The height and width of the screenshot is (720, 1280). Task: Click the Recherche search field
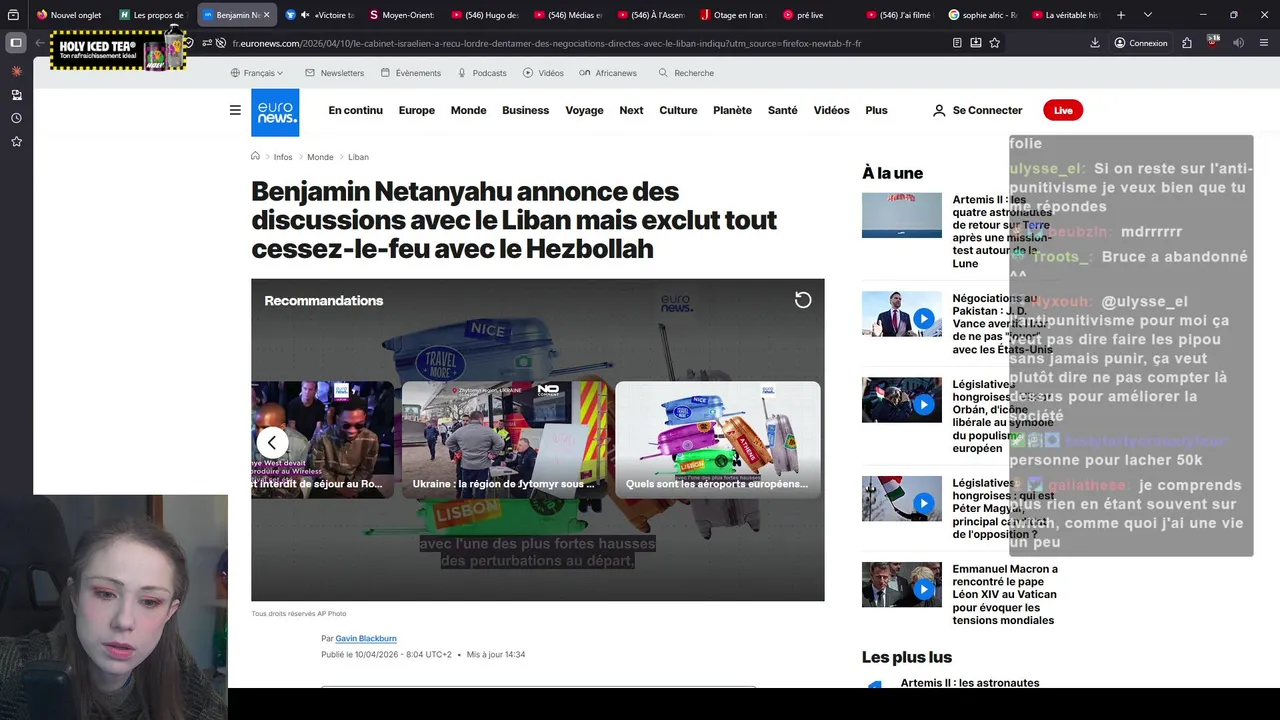tap(687, 73)
